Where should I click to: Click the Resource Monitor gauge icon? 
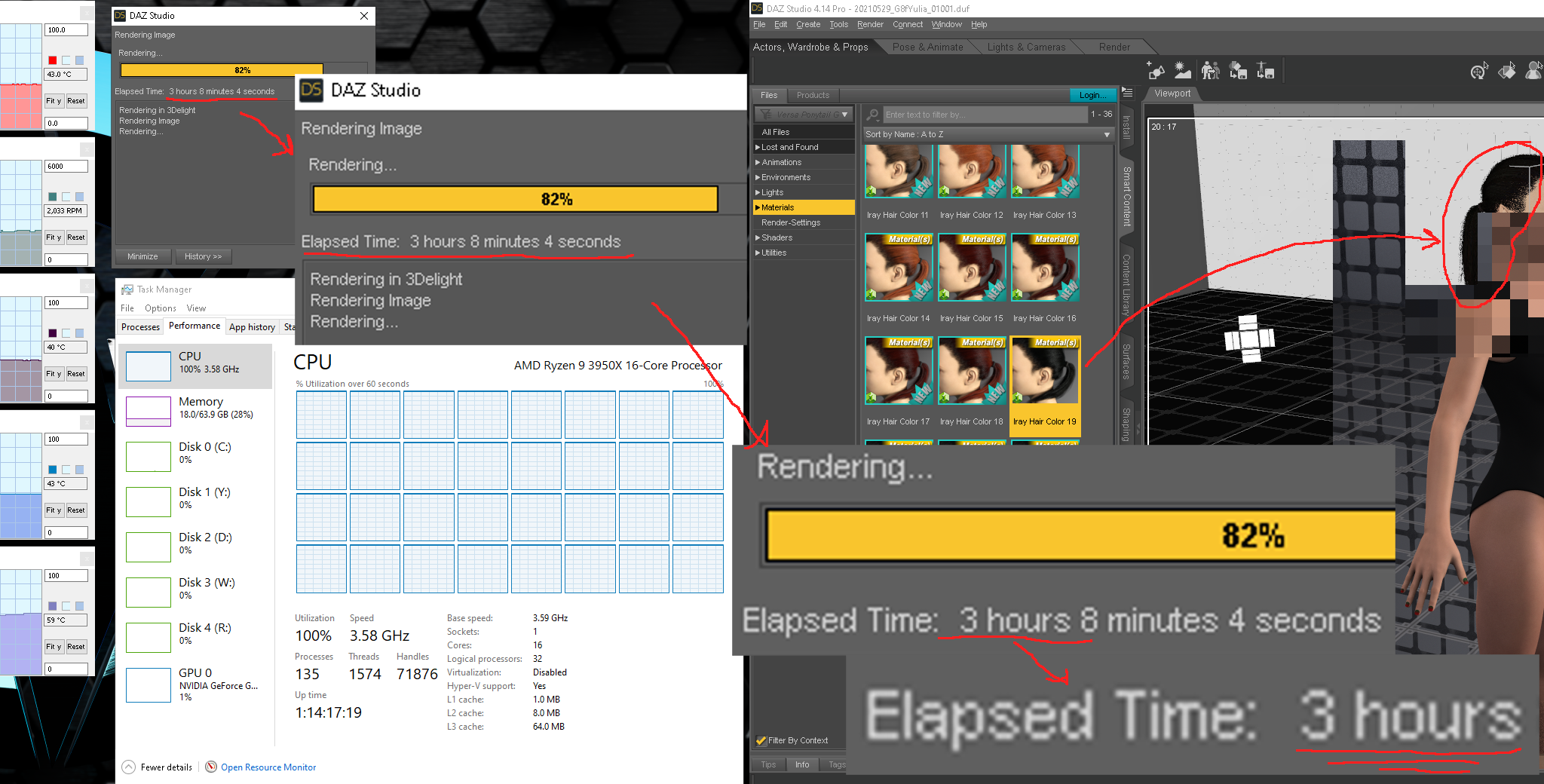click(211, 767)
